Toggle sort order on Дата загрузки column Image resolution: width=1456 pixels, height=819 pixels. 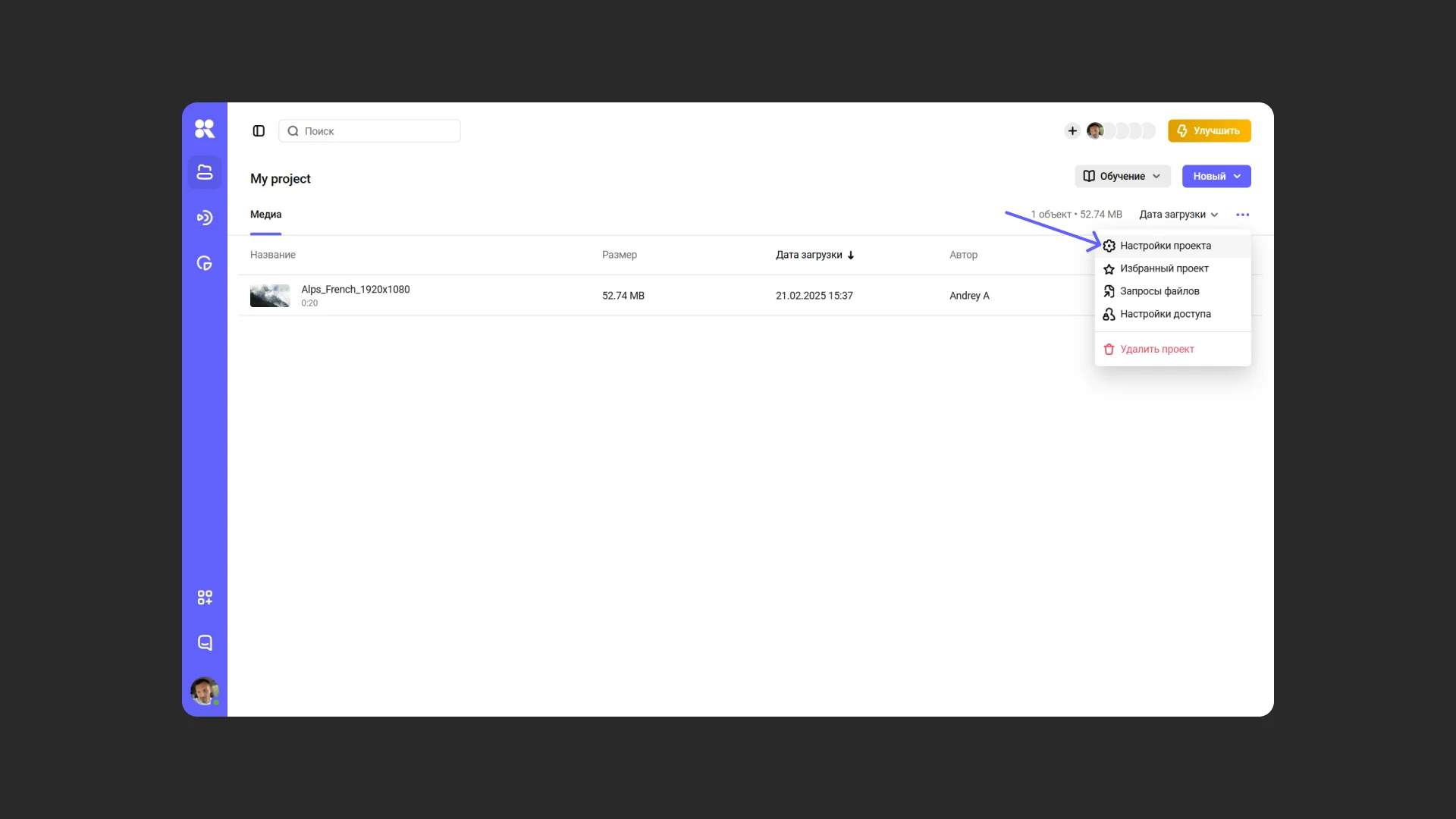click(x=814, y=255)
